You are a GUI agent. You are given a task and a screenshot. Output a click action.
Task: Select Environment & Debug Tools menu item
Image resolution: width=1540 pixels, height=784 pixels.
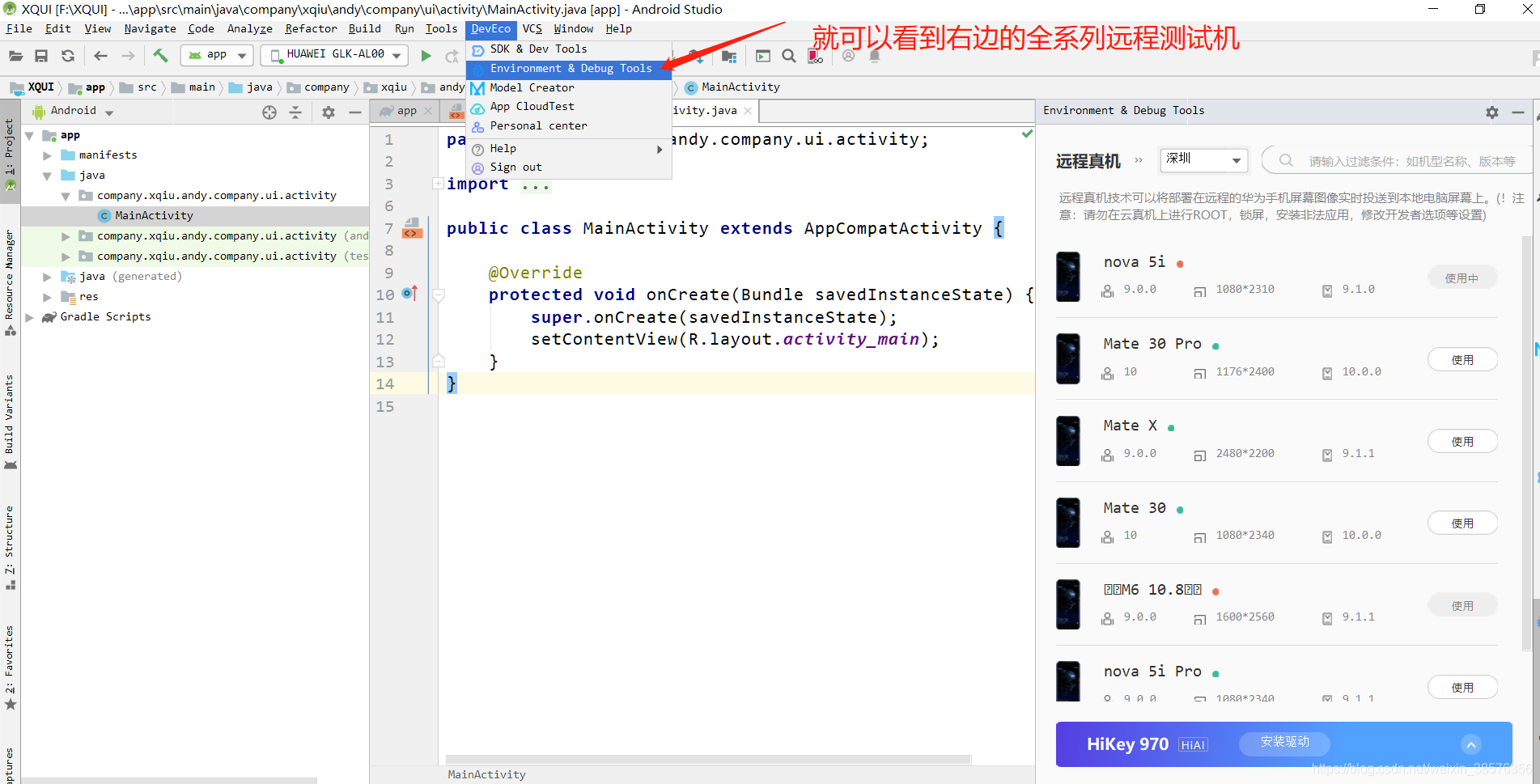click(569, 69)
